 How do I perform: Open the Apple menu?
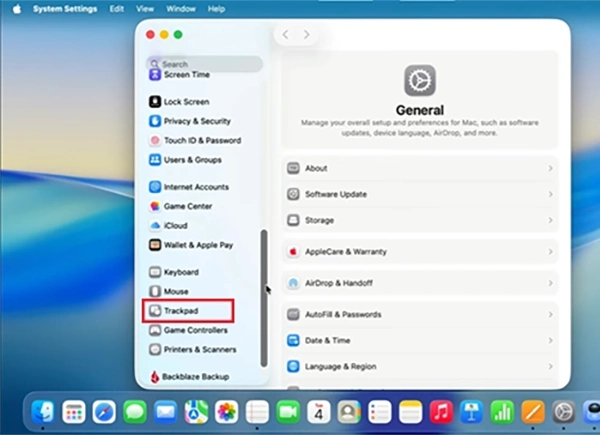pos(17,9)
